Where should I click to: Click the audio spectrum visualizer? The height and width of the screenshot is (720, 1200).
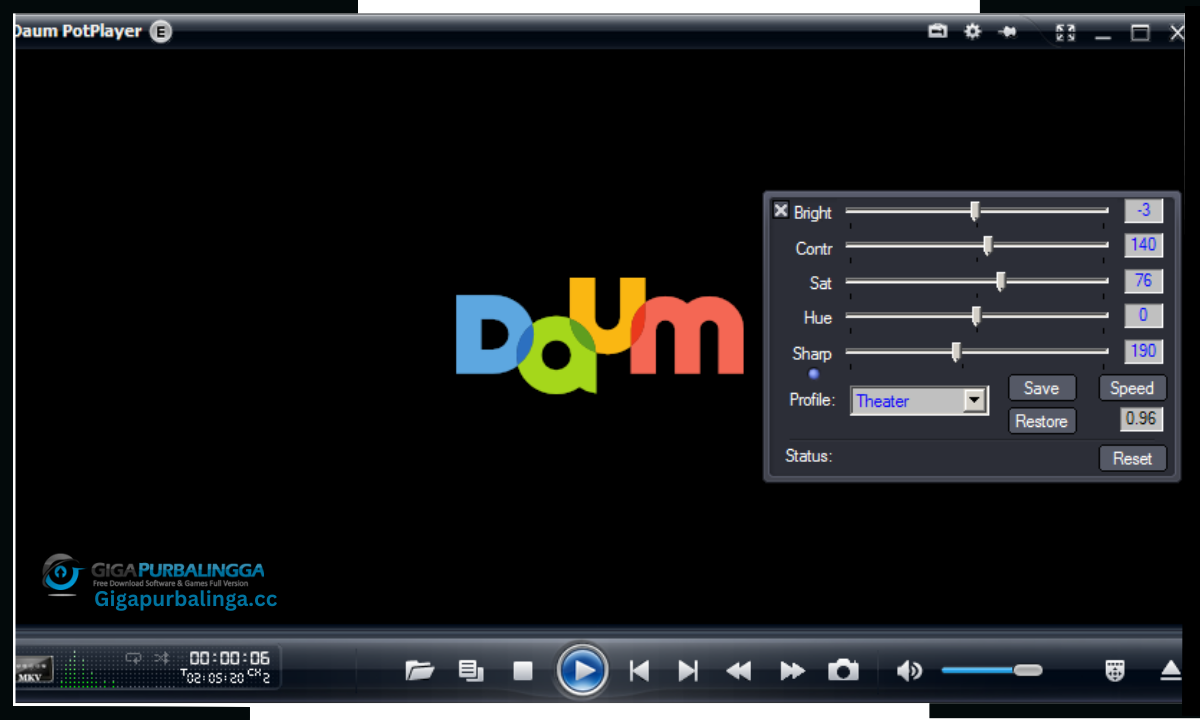tap(89, 668)
